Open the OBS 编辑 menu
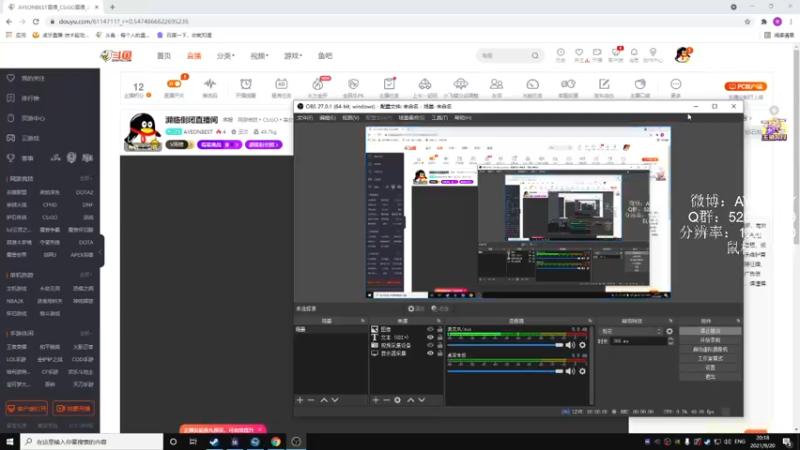 (328, 118)
